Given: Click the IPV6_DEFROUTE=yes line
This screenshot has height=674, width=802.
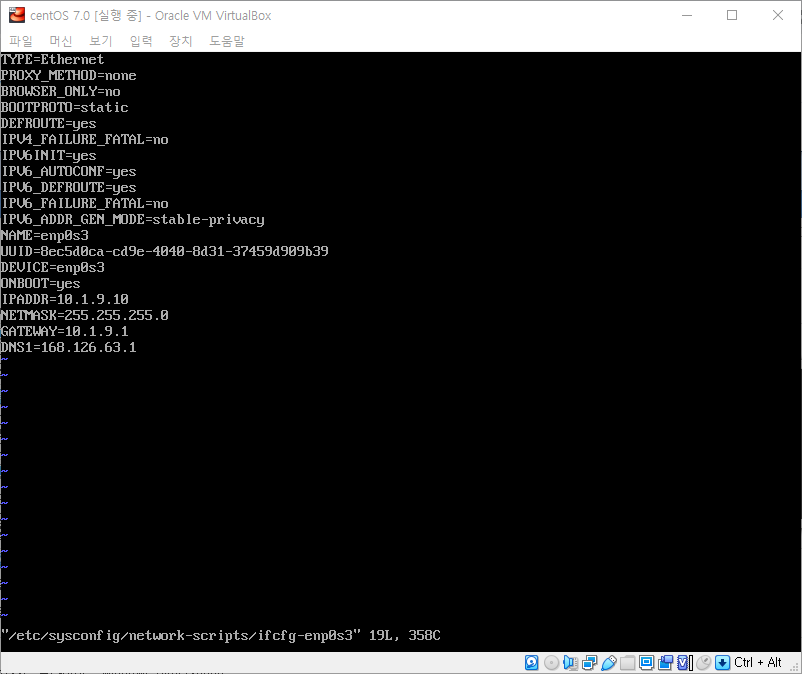Looking at the screenshot, I should click(x=69, y=187).
